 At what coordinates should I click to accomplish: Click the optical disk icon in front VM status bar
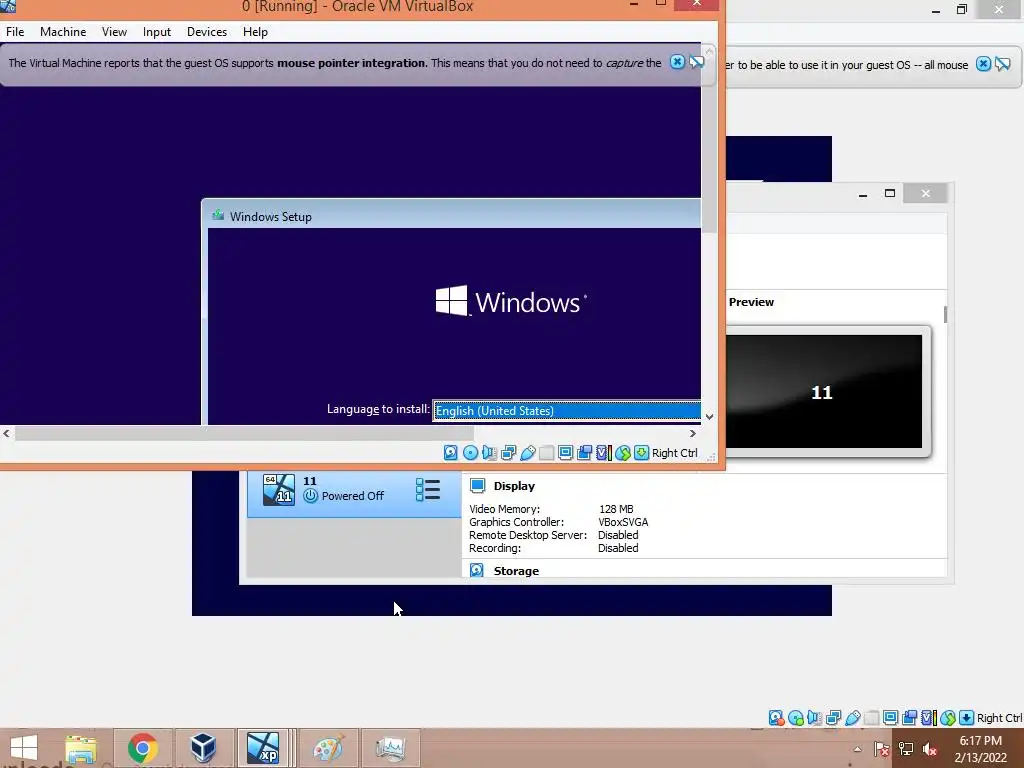click(x=470, y=453)
